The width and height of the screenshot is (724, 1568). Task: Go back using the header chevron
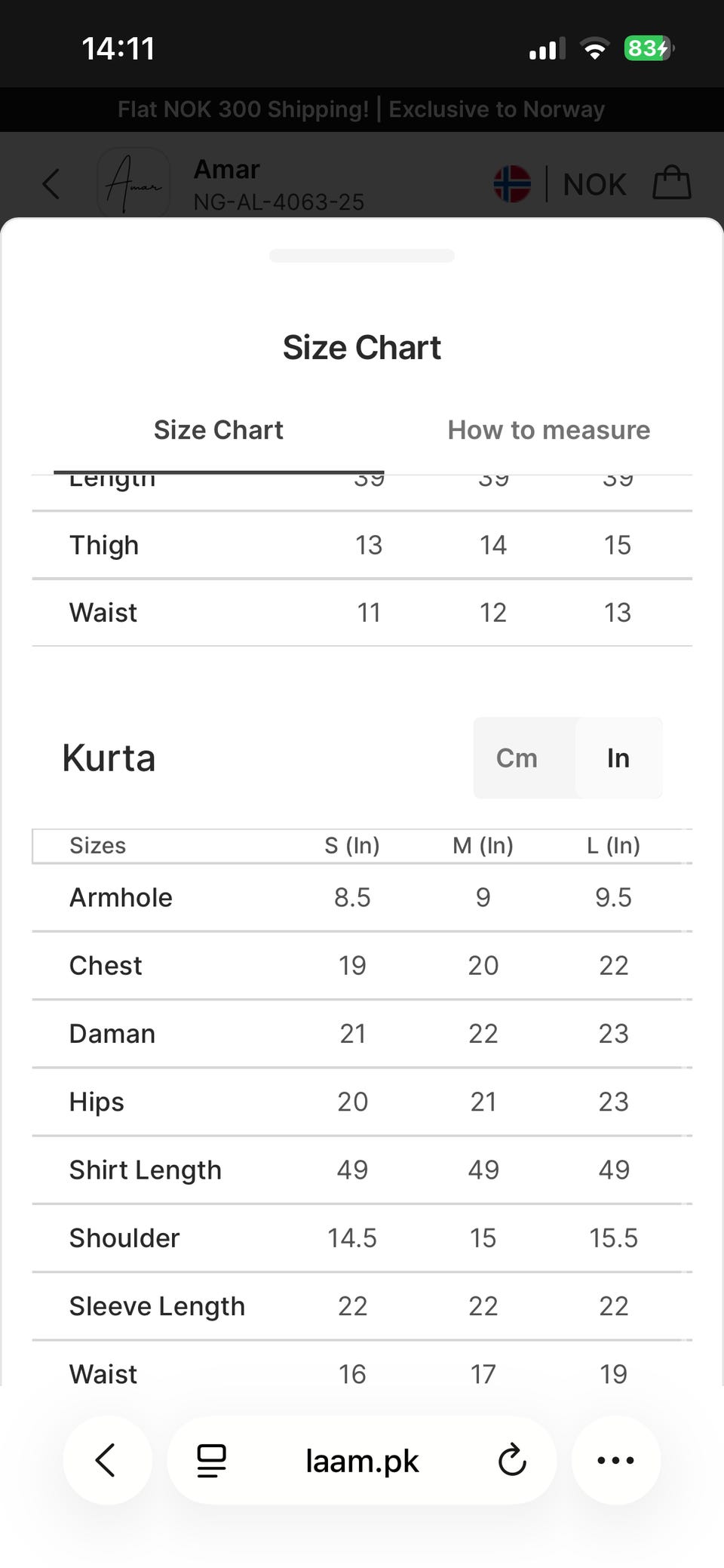(51, 183)
